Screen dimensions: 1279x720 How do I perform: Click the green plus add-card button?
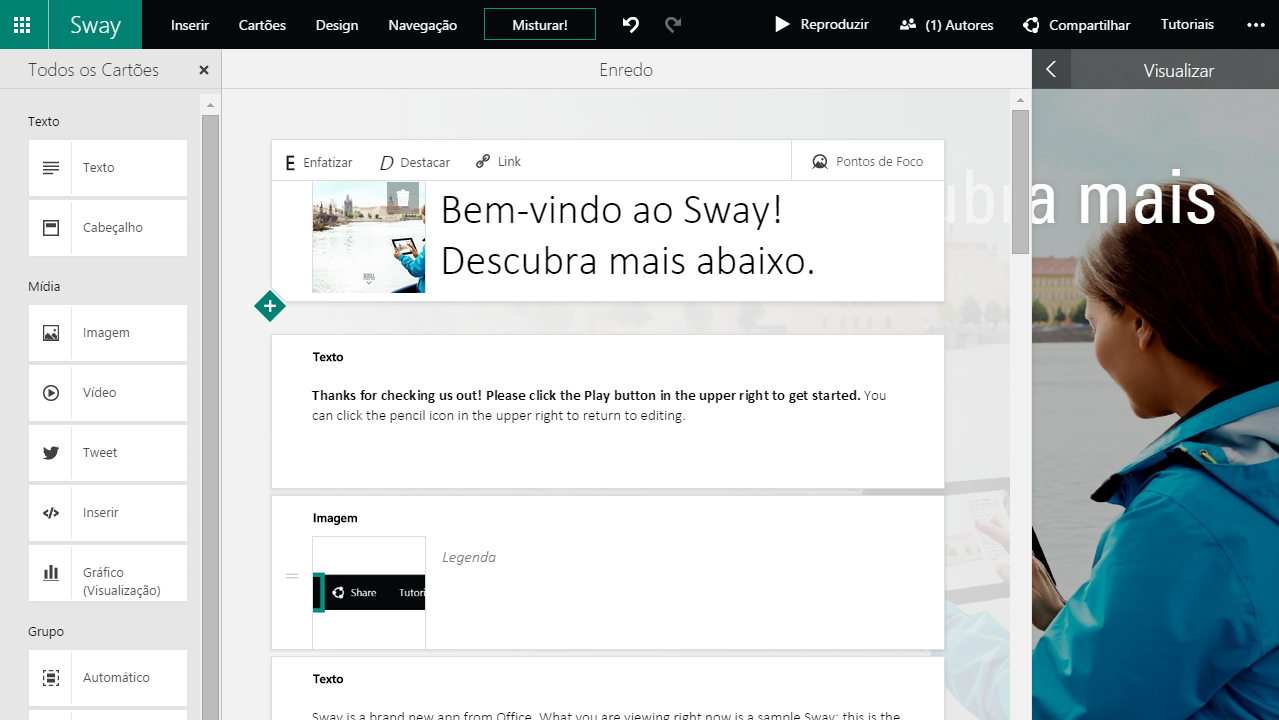tap(270, 306)
